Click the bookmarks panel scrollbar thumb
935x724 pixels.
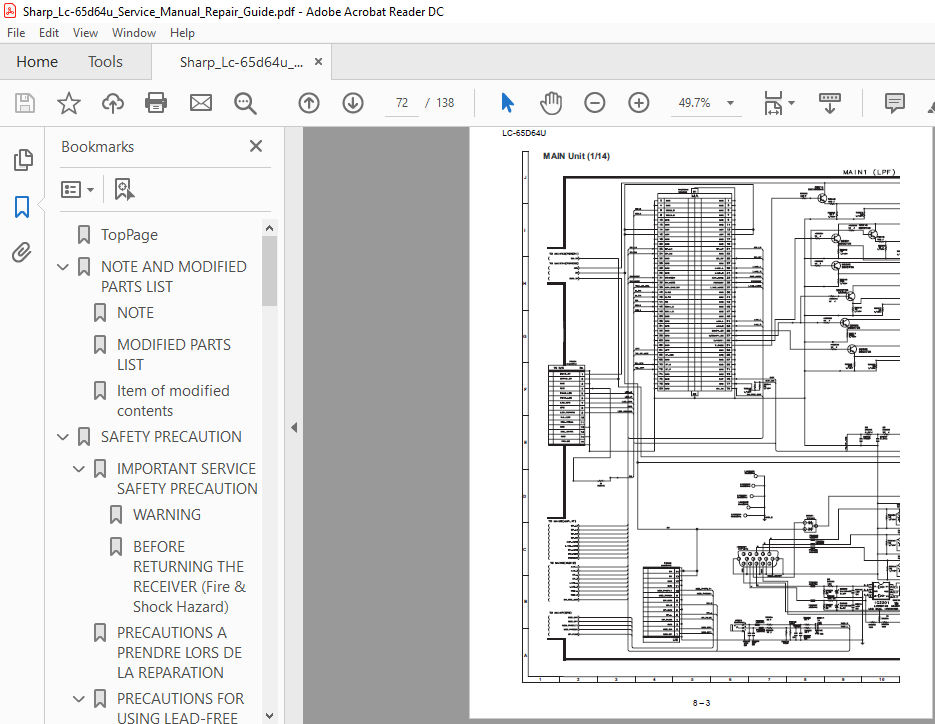coord(270,271)
